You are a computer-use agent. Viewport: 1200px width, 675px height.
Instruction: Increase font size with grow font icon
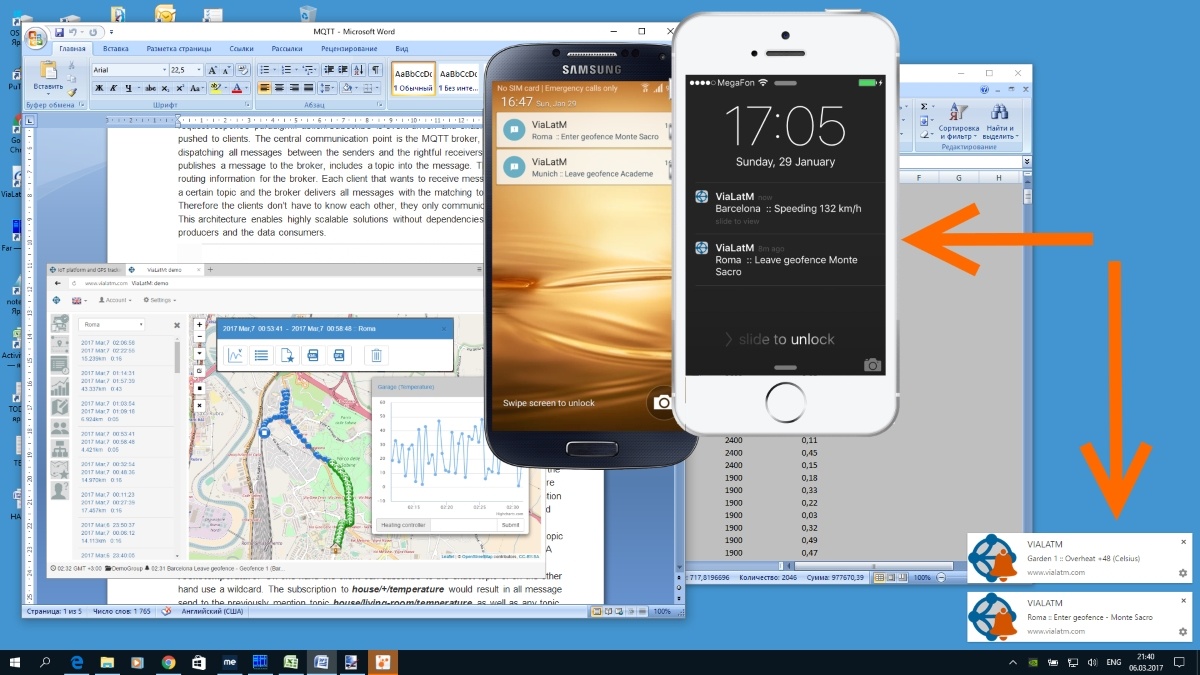(212, 70)
